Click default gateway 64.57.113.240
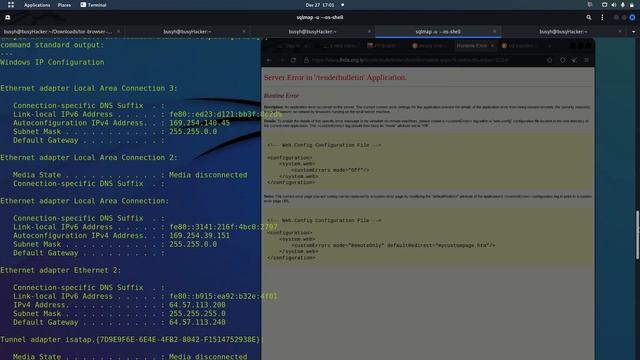 [198, 322]
